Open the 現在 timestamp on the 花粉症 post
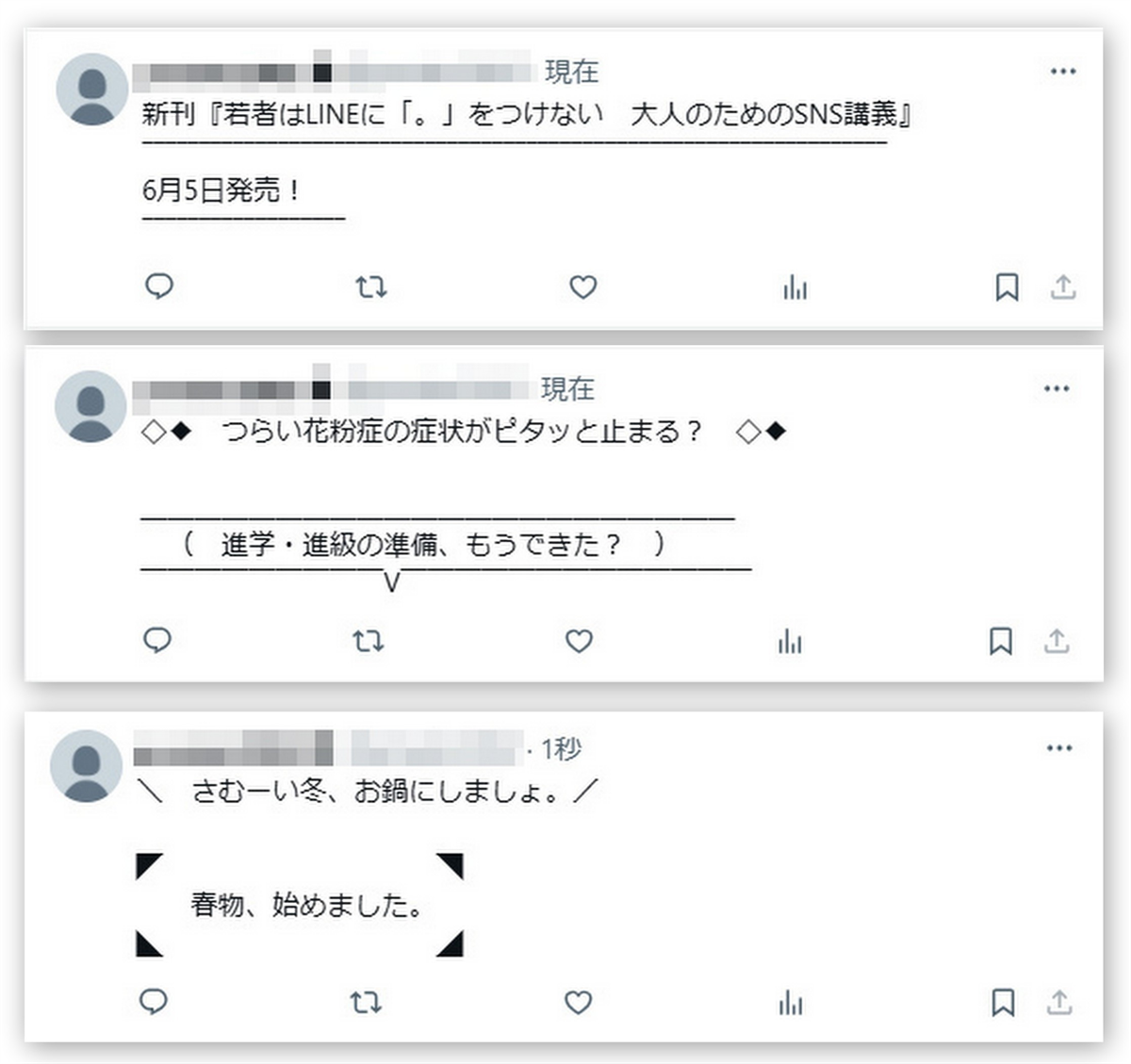The height and width of the screenshot is (1064, 1131). [x=567, y=388]
